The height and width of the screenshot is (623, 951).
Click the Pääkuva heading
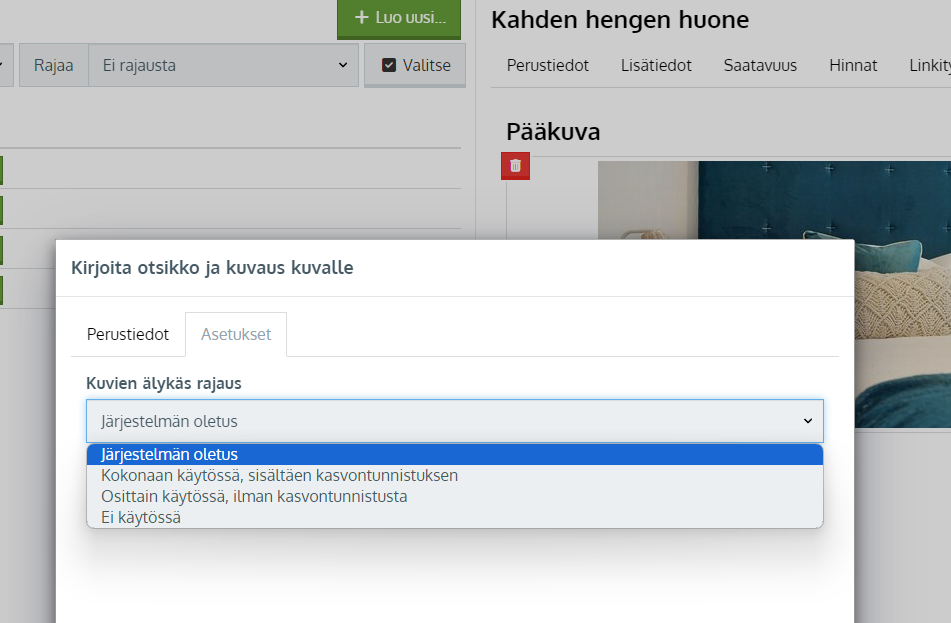[553, 132]
